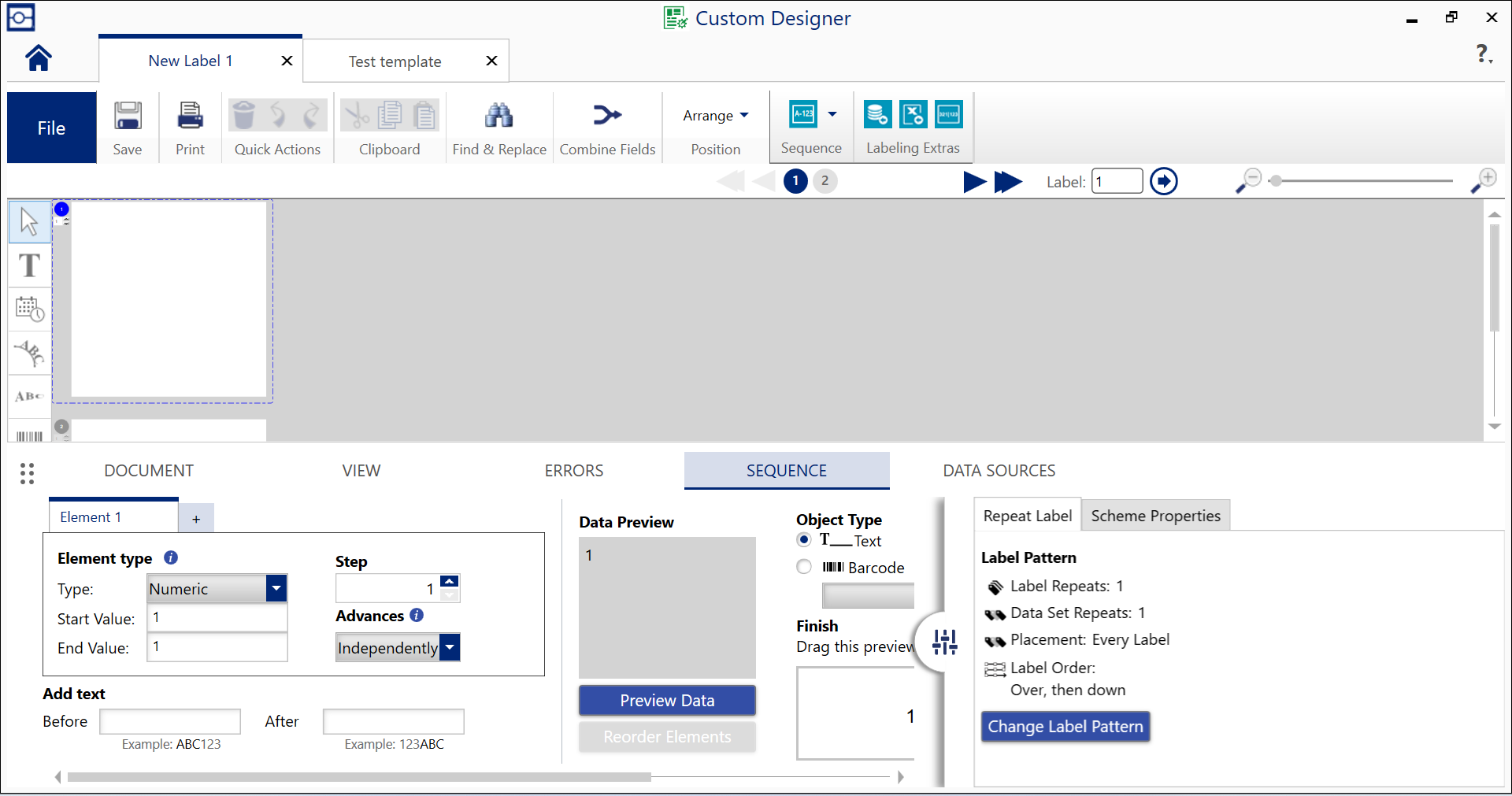1512x796 pixels.
Task: Open the Advances Independently dropdown
Action: click(450, 647)
